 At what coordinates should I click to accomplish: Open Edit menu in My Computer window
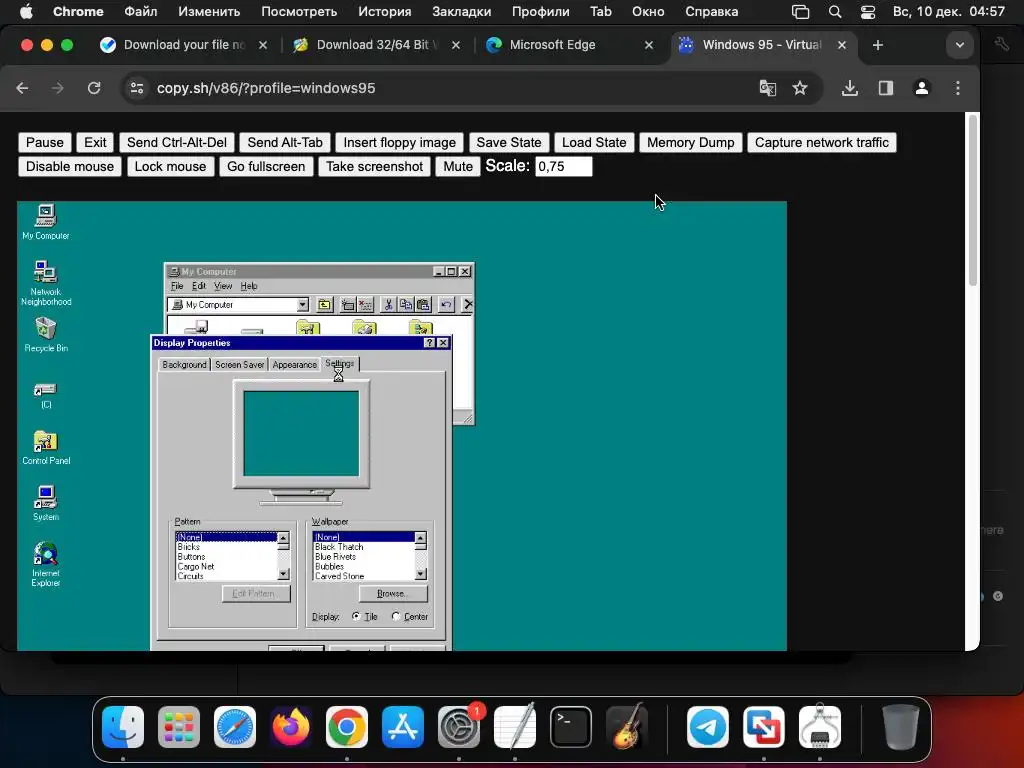click(199, 286)
